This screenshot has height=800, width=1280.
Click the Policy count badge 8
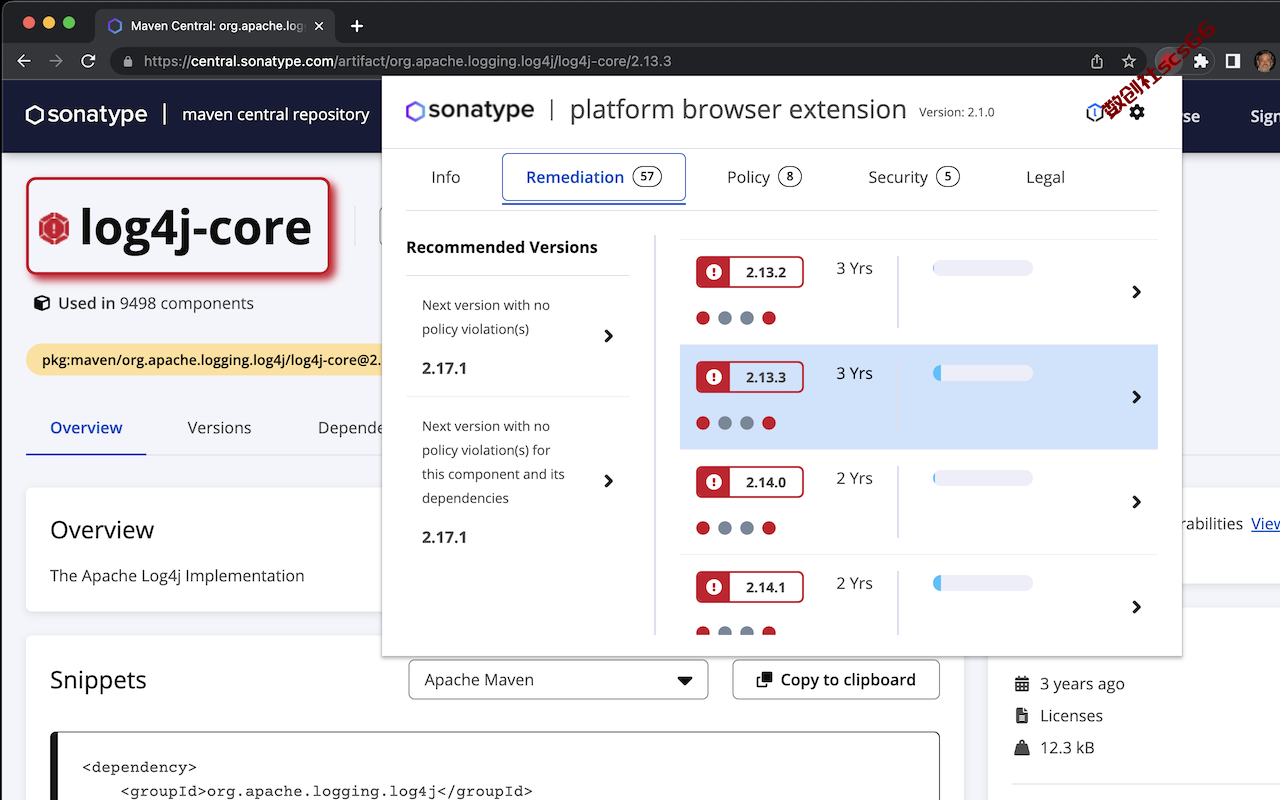click(790, 177)
